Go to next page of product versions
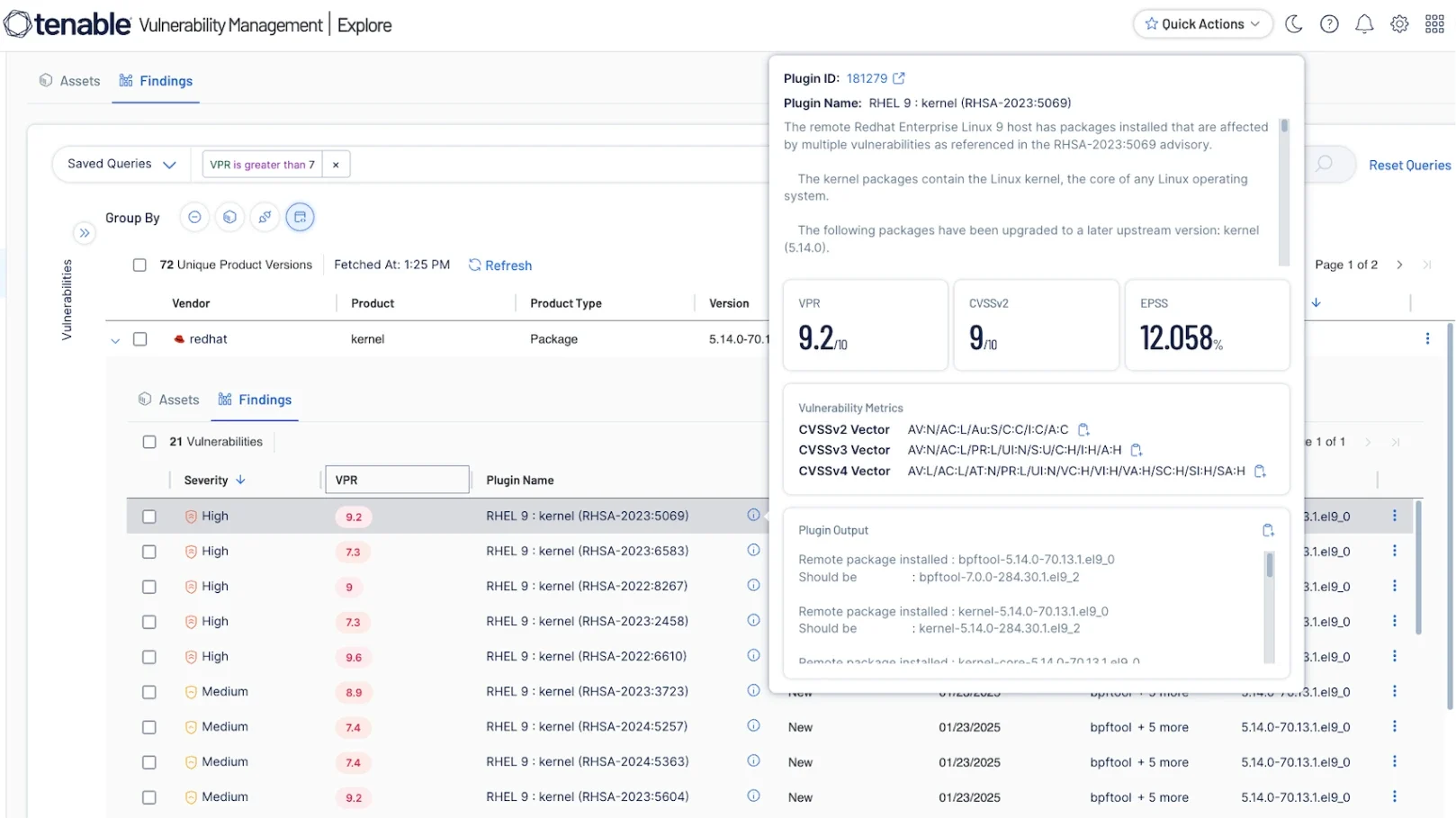The image size is (1456, 818). coord(1399,265)
